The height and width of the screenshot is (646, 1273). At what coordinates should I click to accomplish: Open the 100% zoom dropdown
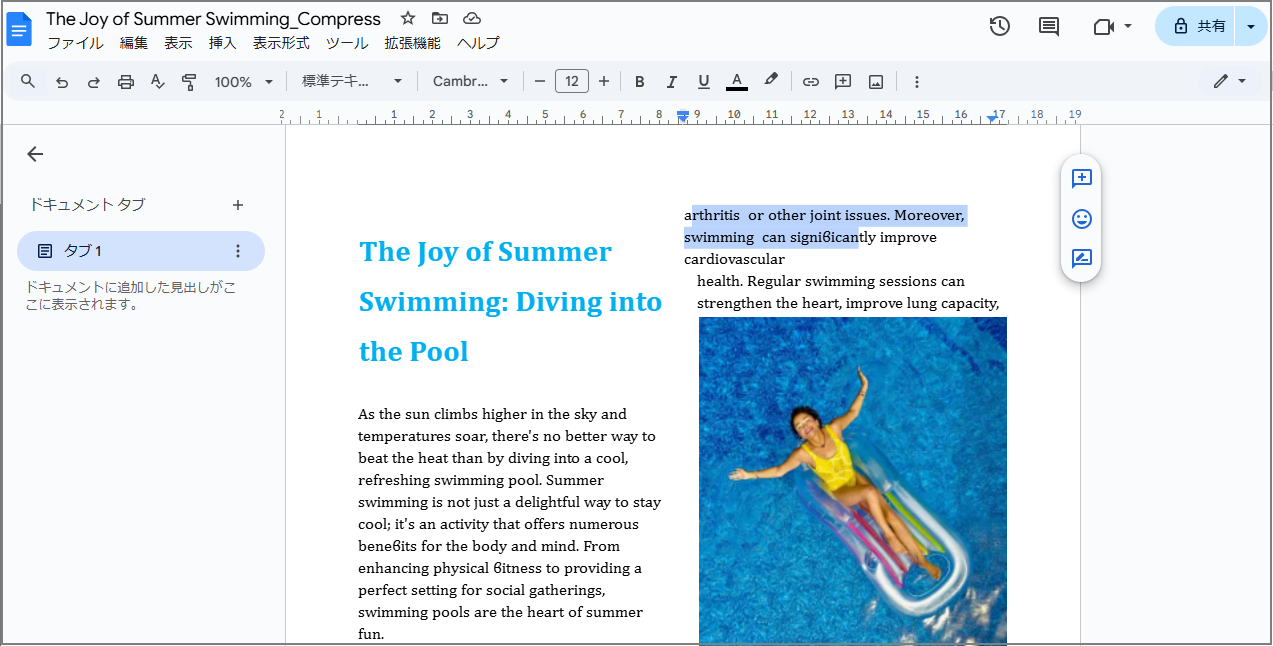[243, 82]
